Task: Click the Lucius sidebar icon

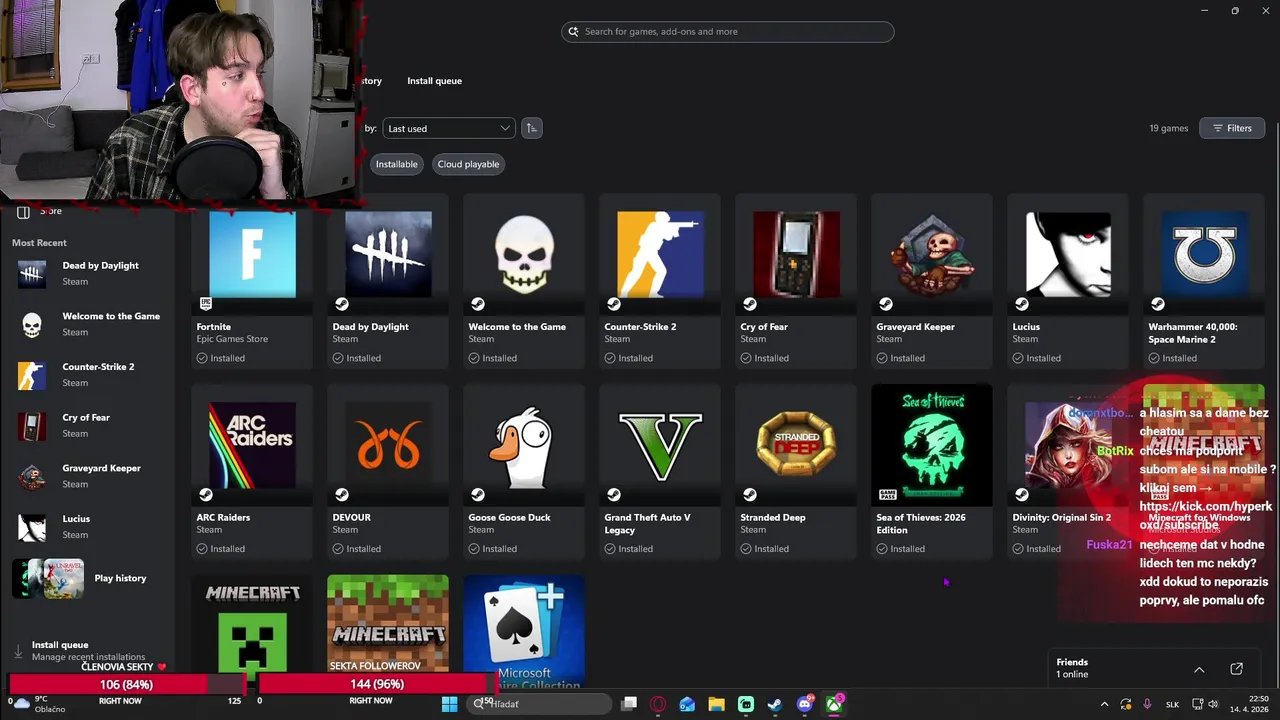Action: [32, 527]
